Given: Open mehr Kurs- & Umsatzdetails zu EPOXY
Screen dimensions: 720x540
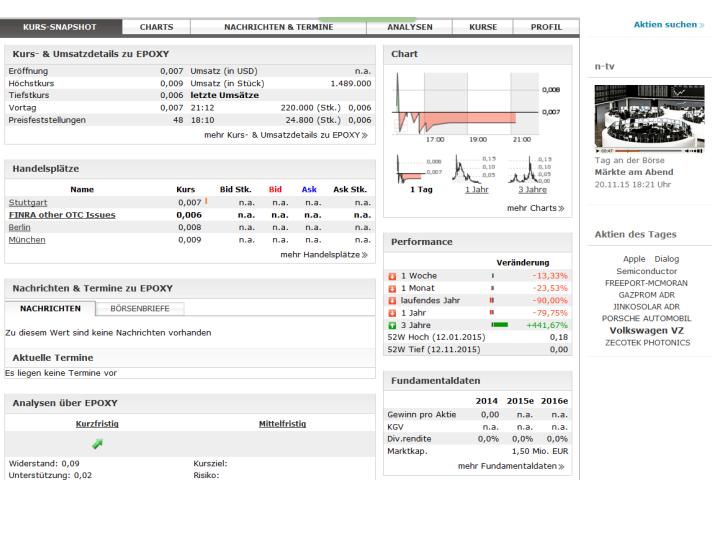Looking at the screenshot, I should (286, 135).
